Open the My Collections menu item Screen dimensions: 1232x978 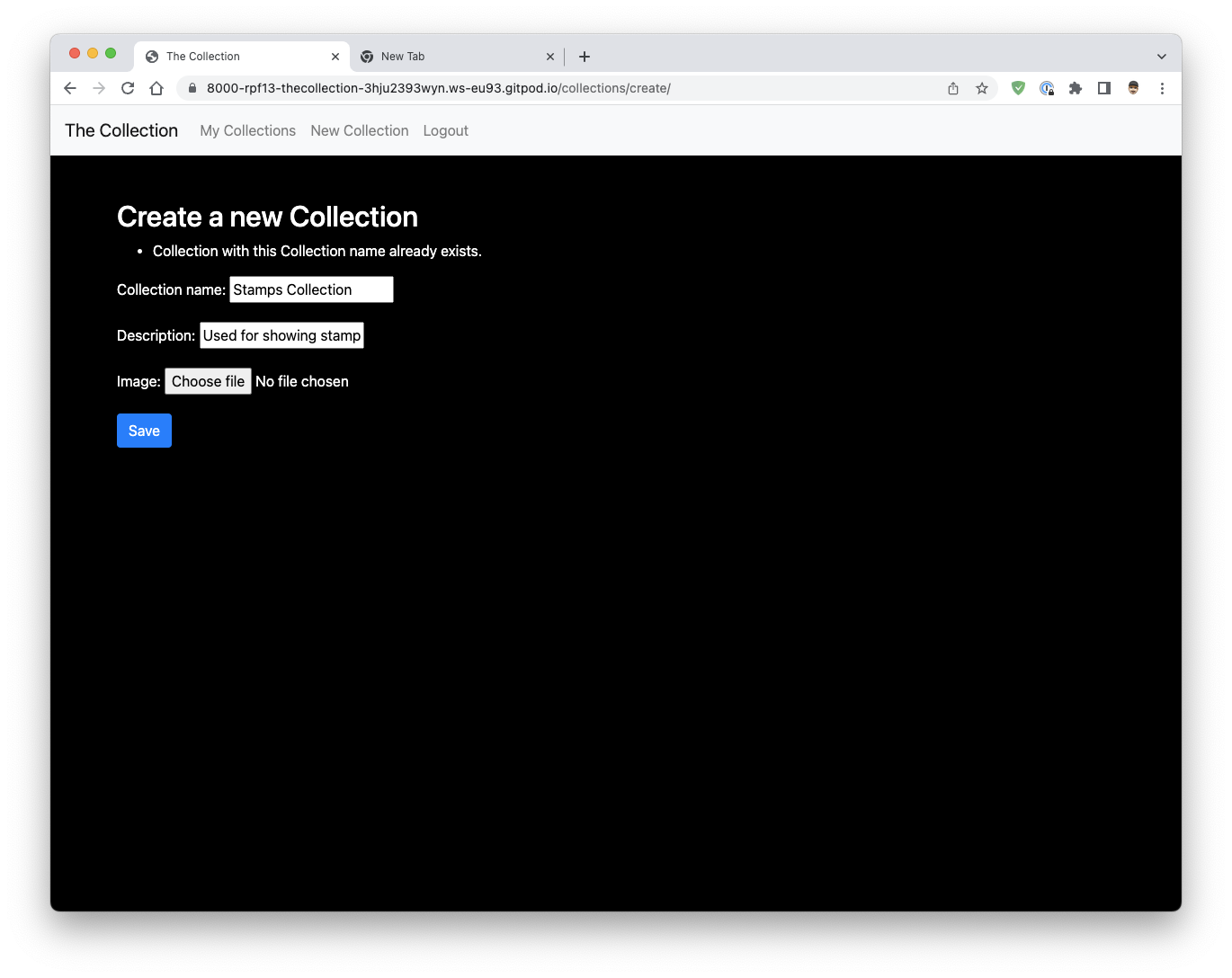247,130
